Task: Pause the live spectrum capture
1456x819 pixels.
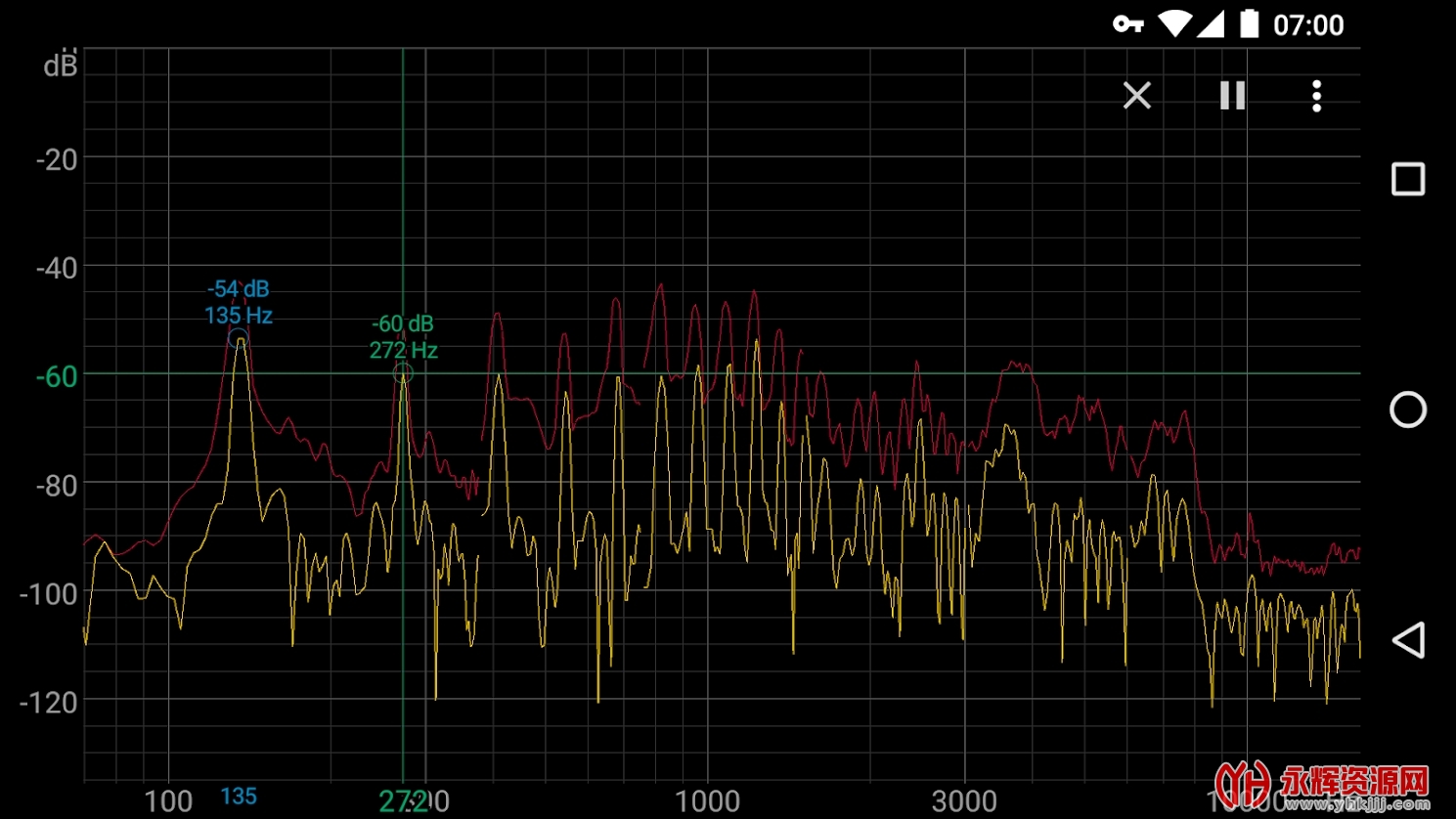Action: pyautogui.click(x=1232, y=96)
